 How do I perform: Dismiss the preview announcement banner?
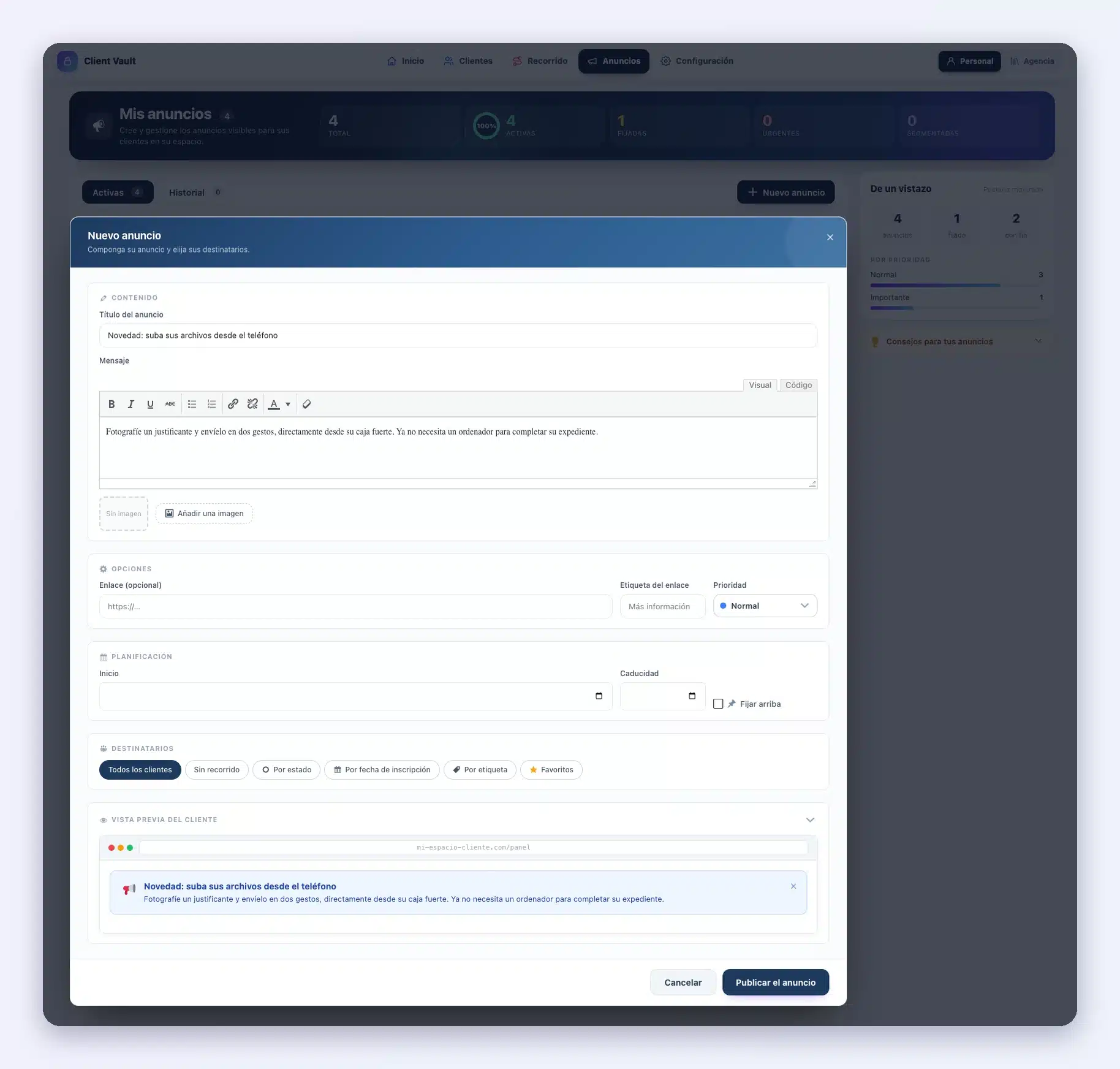(793, 886)
